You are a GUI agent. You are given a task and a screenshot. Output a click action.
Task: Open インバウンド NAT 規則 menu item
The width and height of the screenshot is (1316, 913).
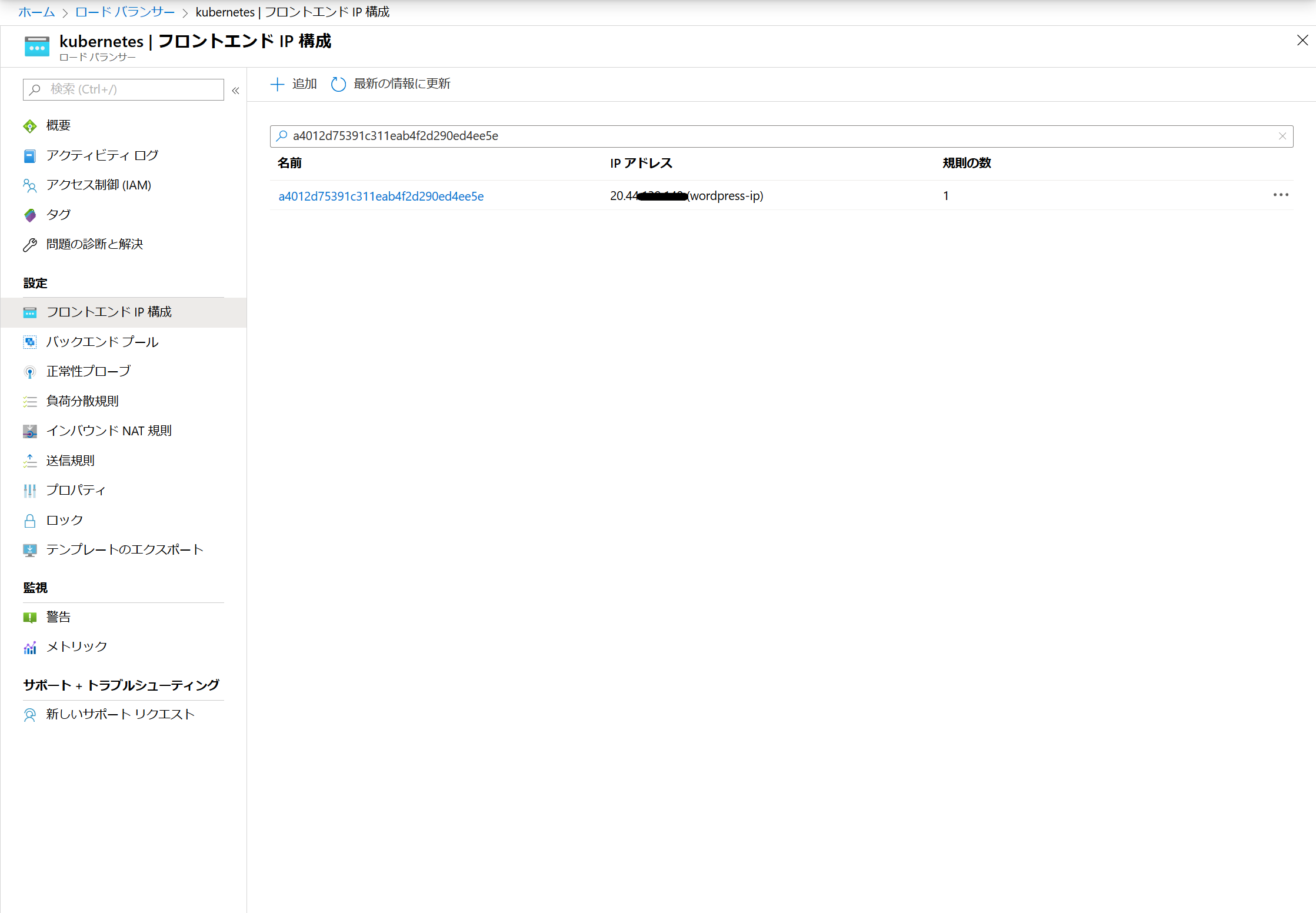(x=124, y=431)
